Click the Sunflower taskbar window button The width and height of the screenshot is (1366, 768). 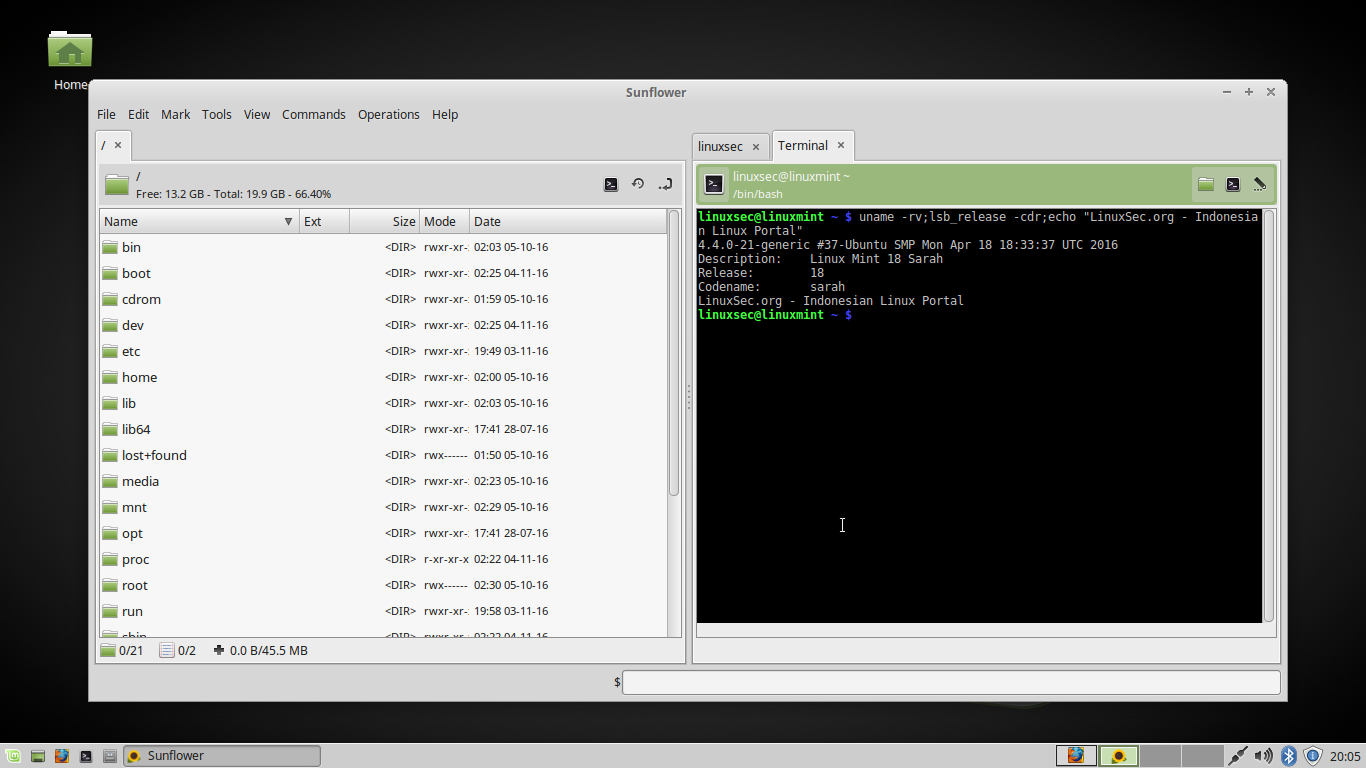click(222, 756)
